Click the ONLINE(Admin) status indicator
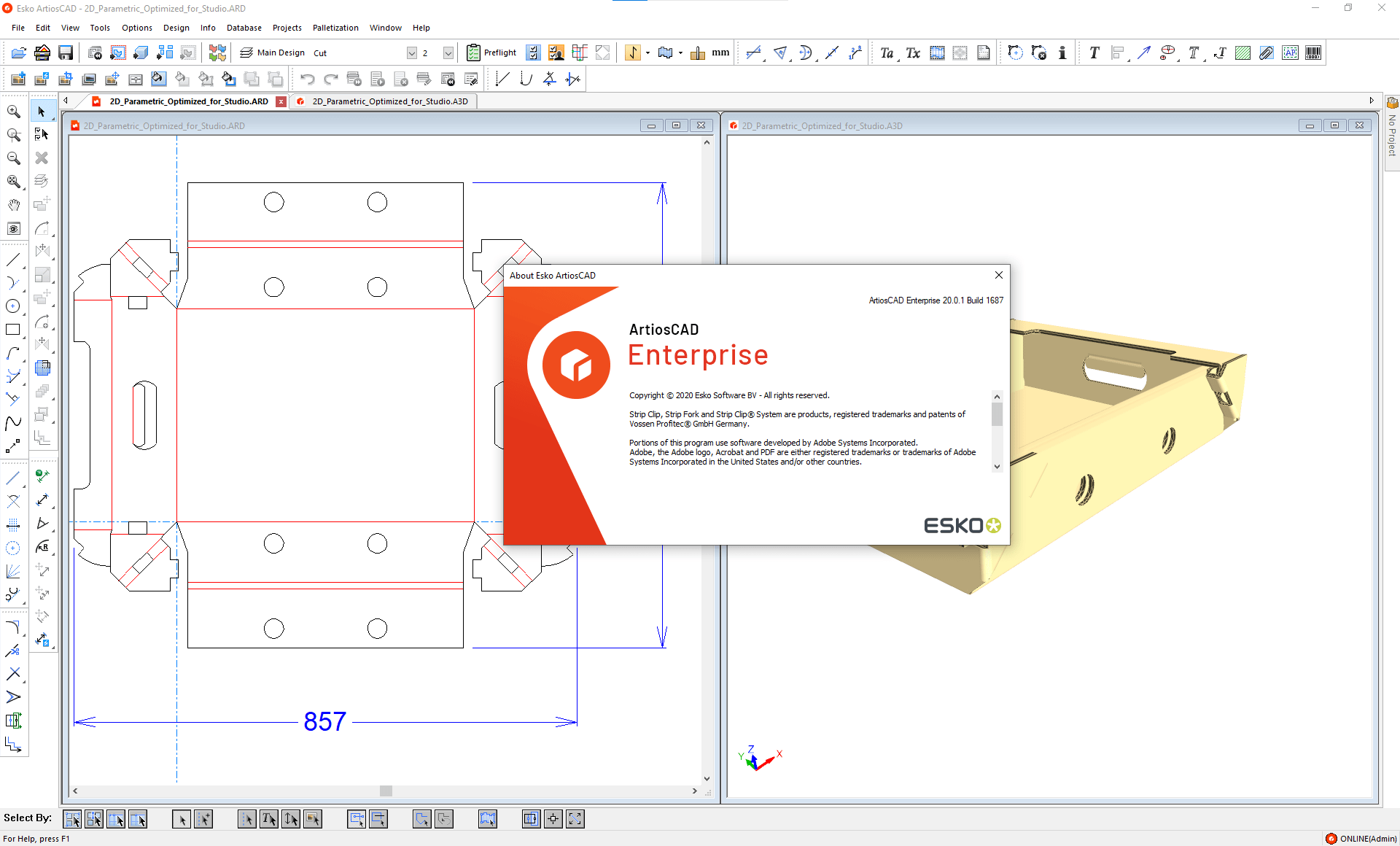The image size is (1400, 846). (x=1361, y=839)
